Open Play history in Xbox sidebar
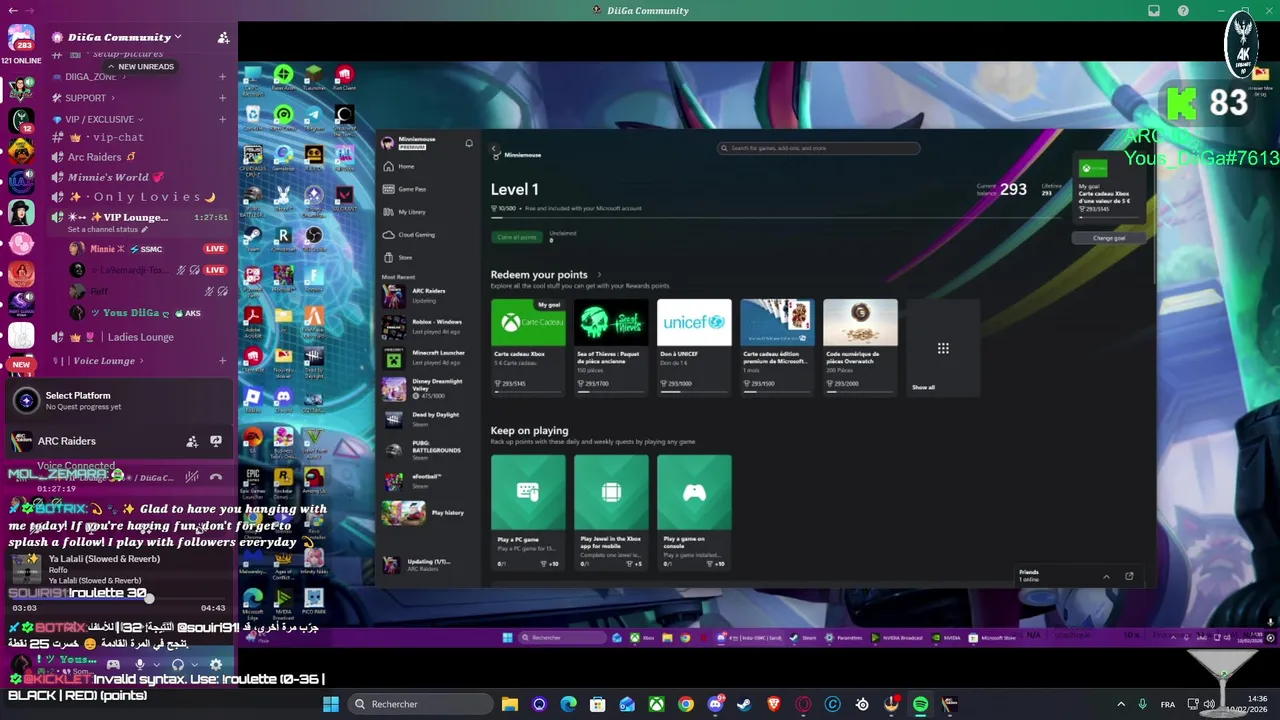This screenshot has height=720, width=1280. coord(427,513)
